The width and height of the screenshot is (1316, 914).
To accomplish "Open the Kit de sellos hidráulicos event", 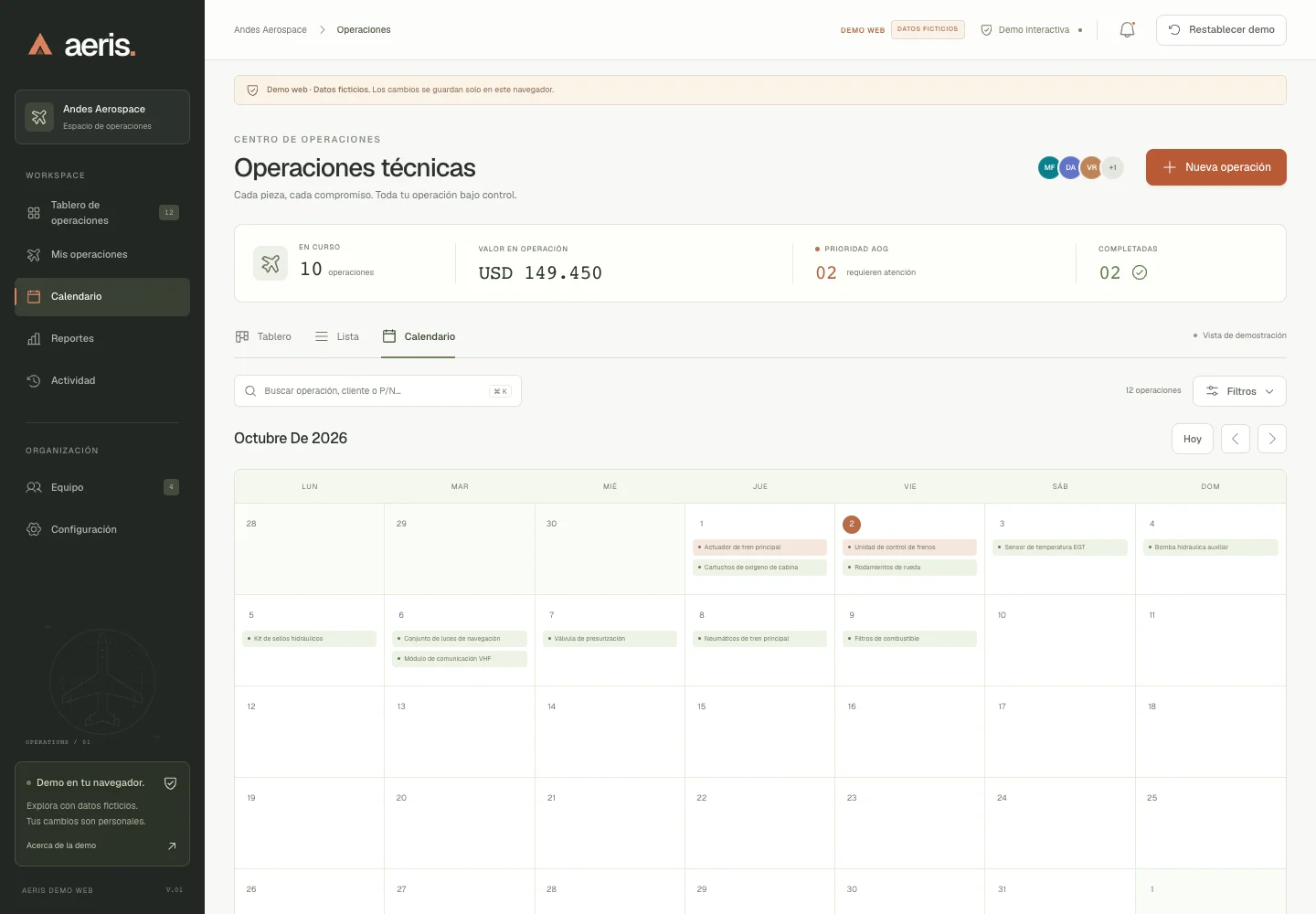I will (x=309, y=639).
